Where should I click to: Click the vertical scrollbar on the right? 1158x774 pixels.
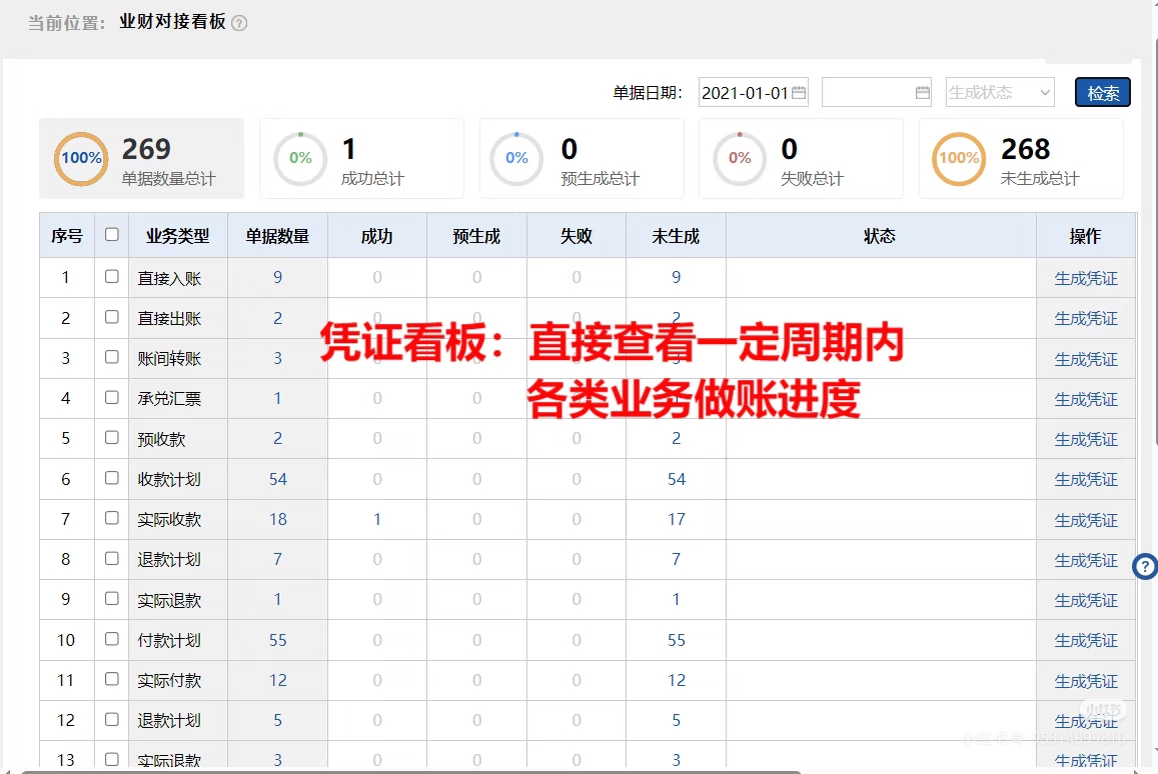1154,244
